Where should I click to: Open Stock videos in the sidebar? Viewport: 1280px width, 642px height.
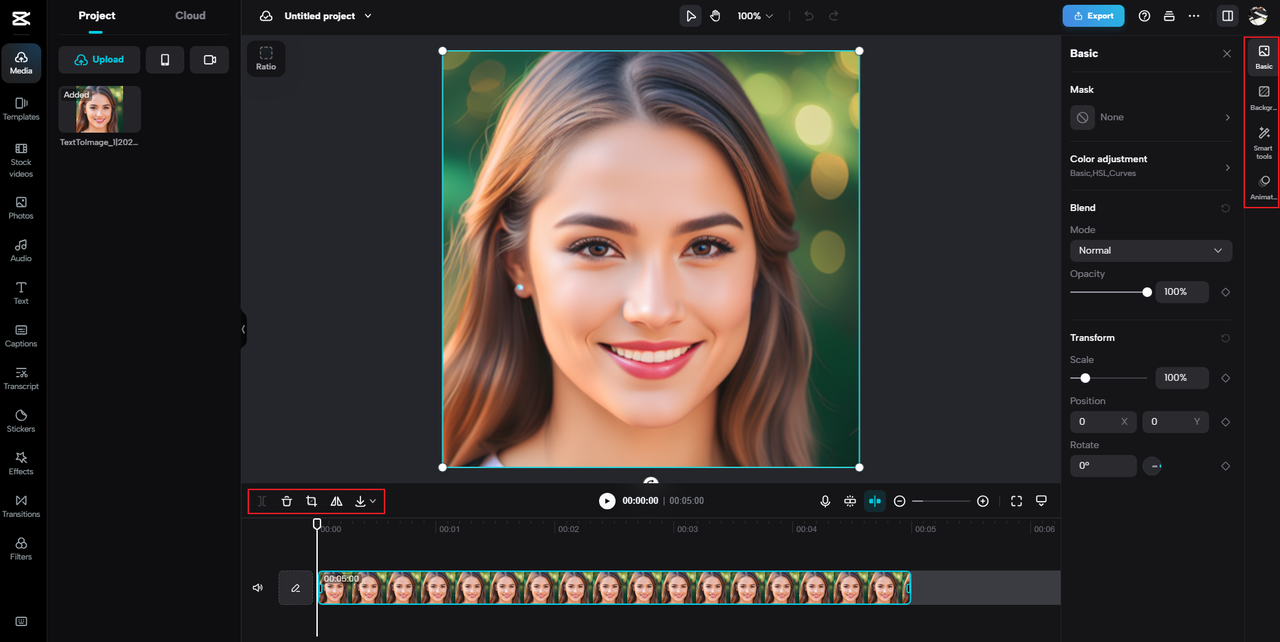pyautogui.click(x=21, y=160)
